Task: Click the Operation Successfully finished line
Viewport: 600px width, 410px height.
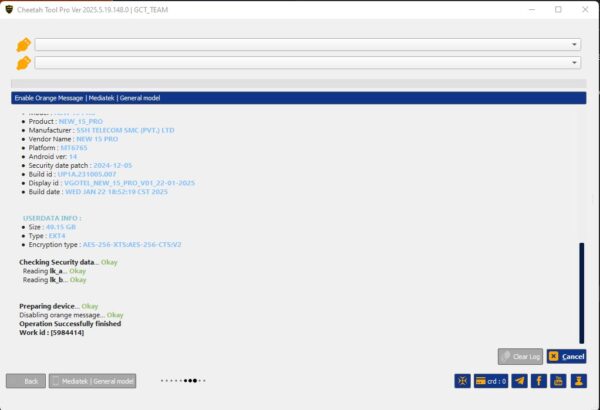Action: (x=70, y=324)
